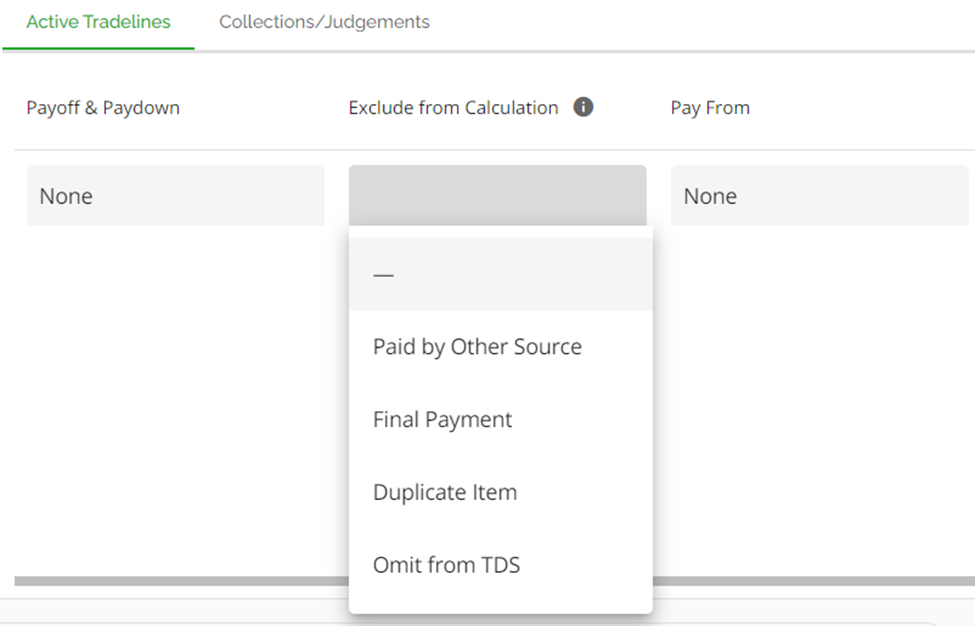The image size is (975, 626).
Task: Choose Omit from TDS option
Action: pyautogui.click(x=501, y=565)
